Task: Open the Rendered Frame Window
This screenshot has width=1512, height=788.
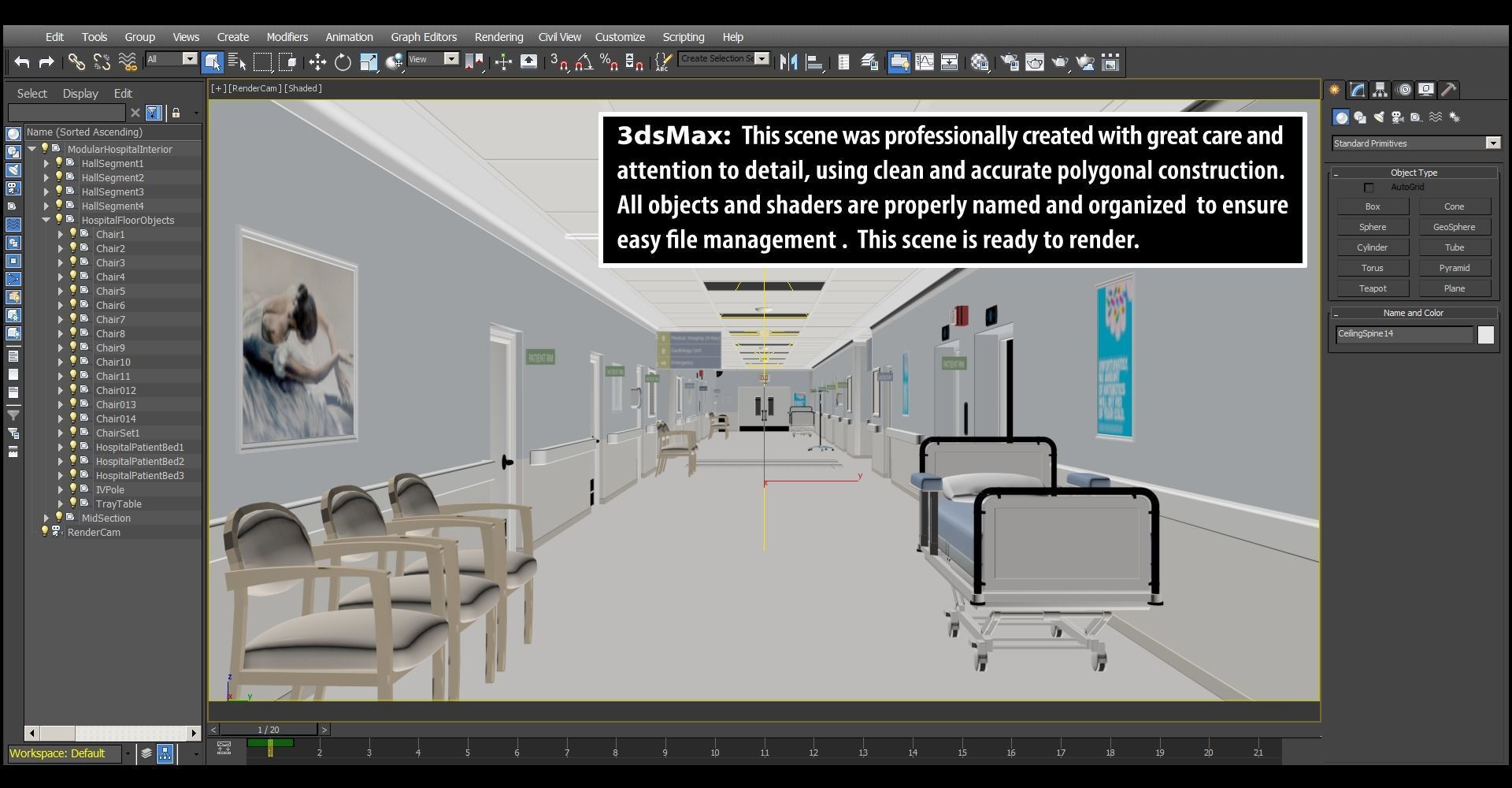Action: coord(1035,61)
